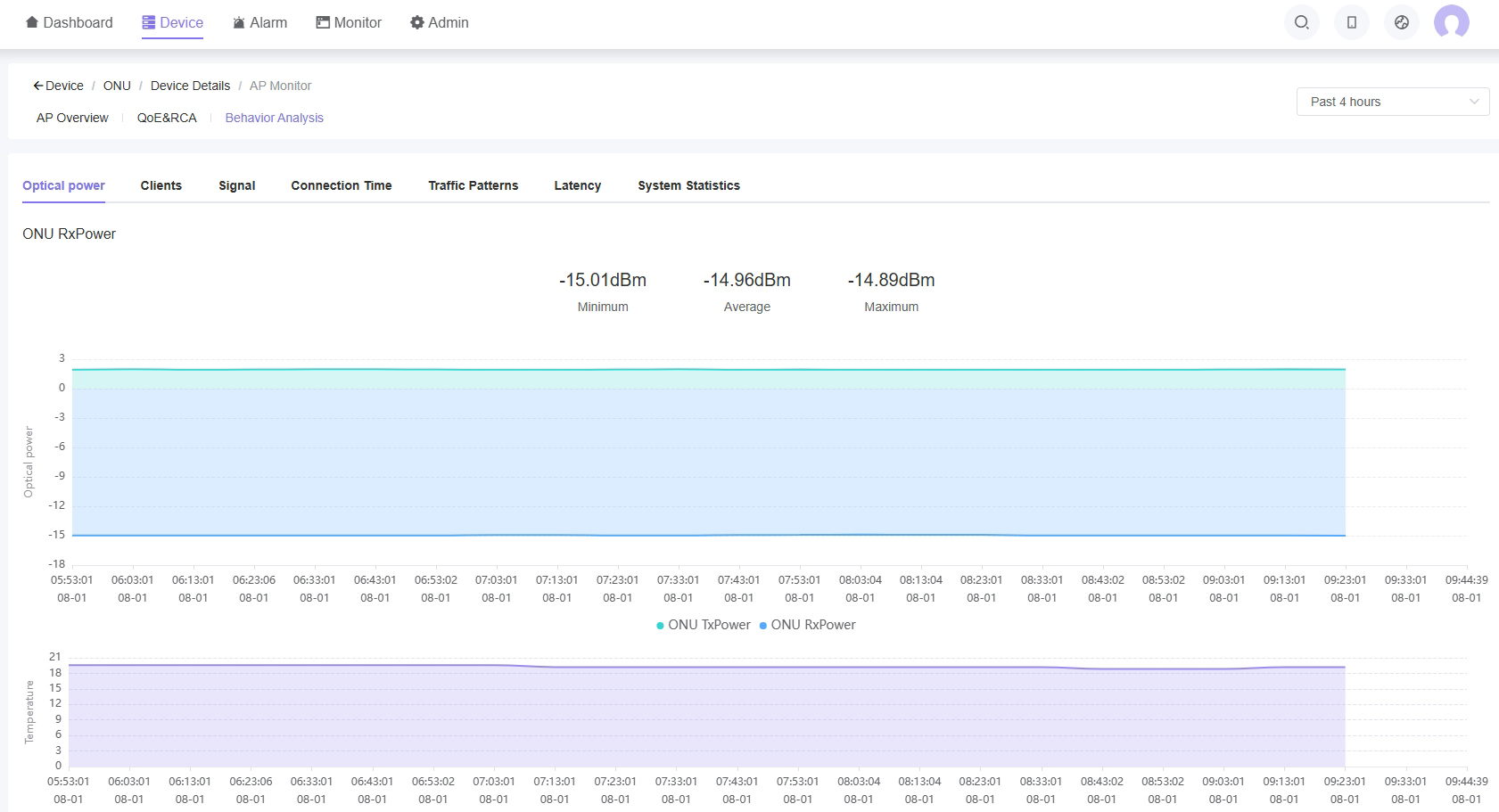
Task: Click the Monitor window icon
Action: (x=323, y=22)
